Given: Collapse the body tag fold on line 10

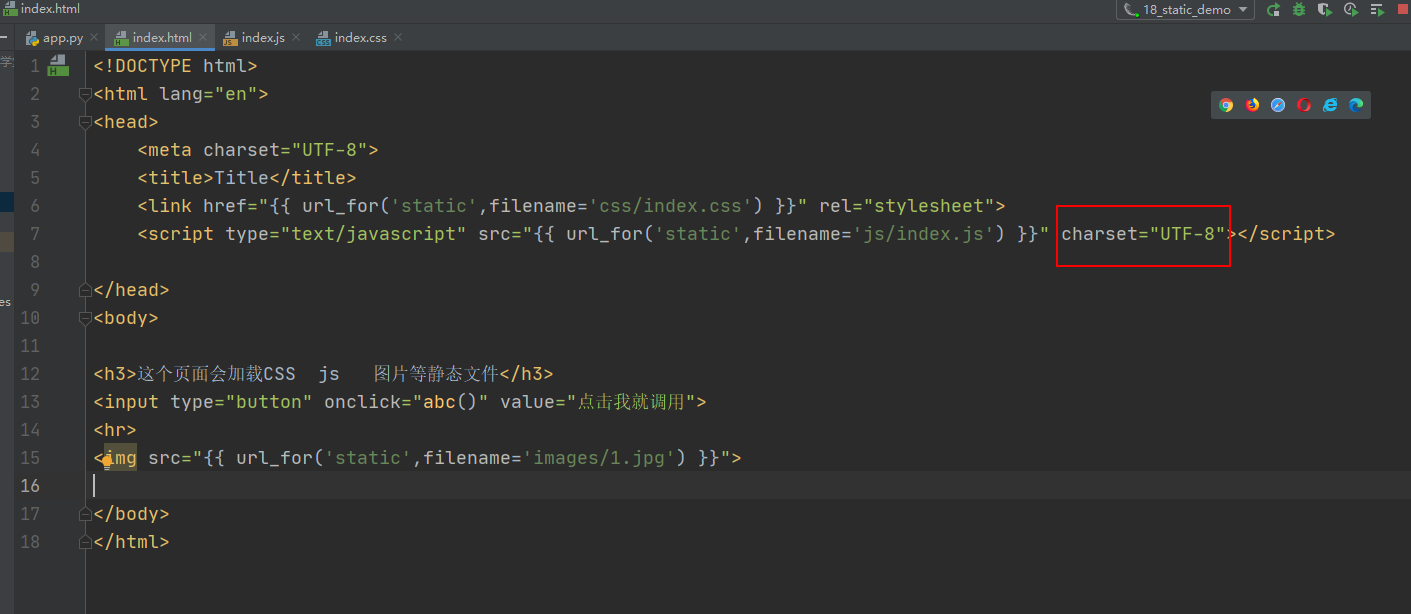Looking at the screenshot, I should 86,318.
